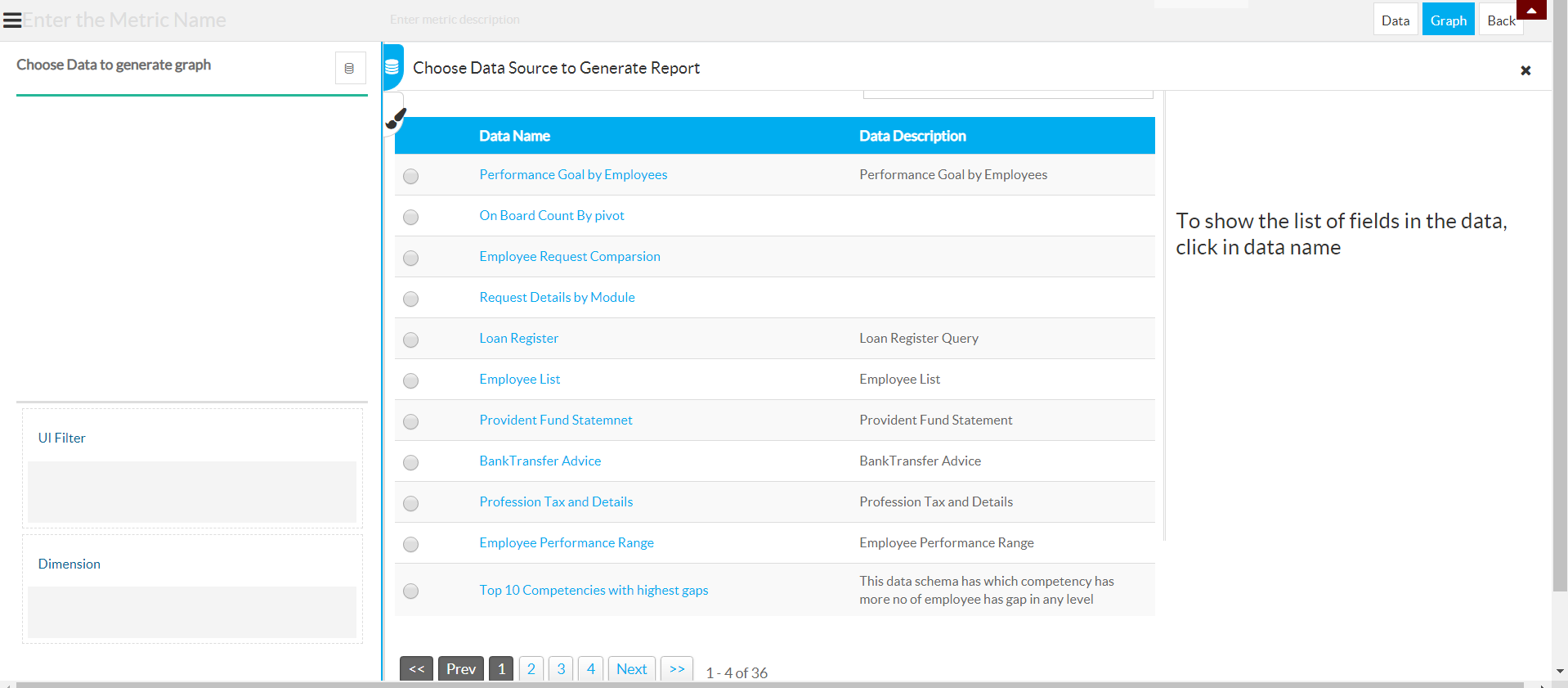Close the data source dialog
This screenshot has width=1568, height=688.
(x=1525, y=70)
